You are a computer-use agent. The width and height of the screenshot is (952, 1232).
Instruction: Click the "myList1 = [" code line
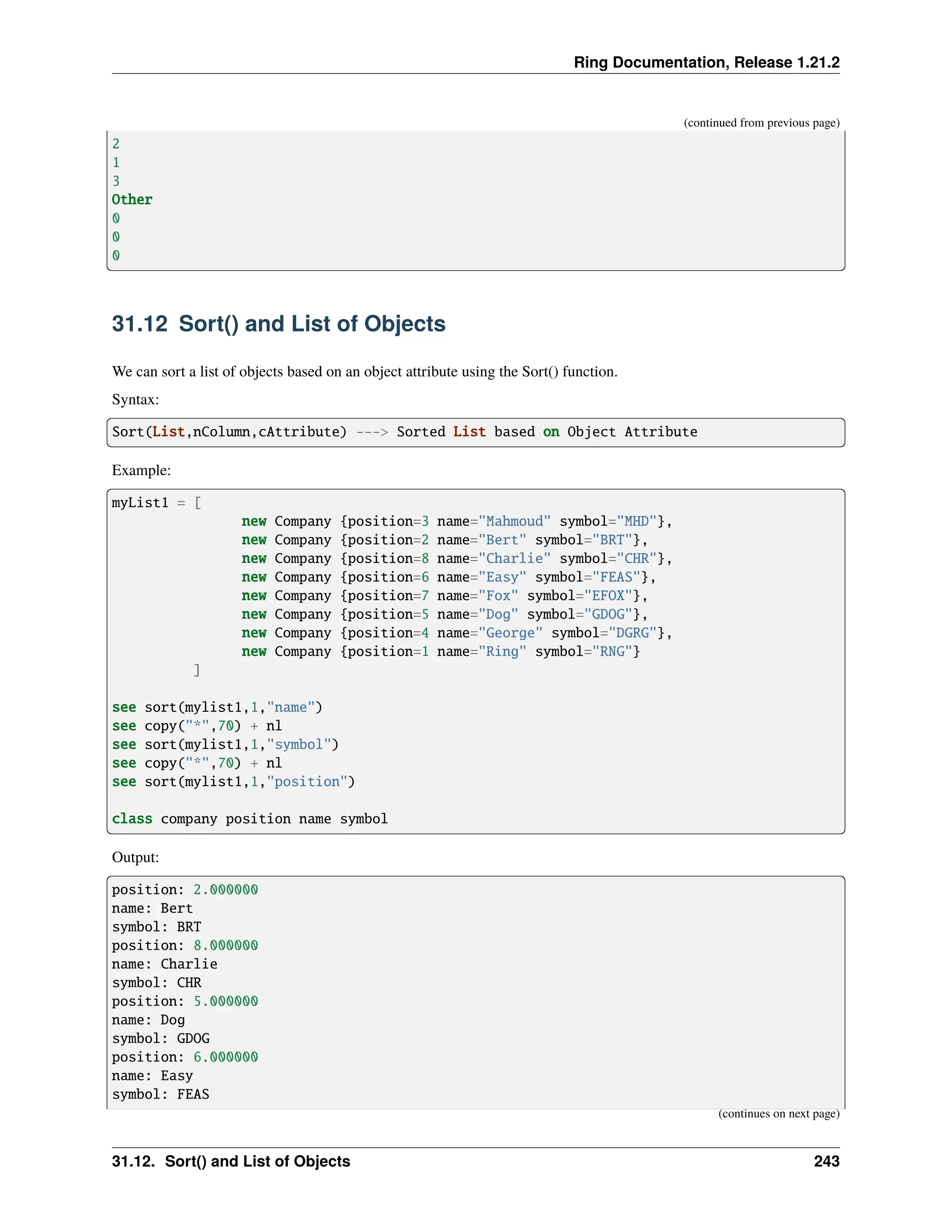156,503
